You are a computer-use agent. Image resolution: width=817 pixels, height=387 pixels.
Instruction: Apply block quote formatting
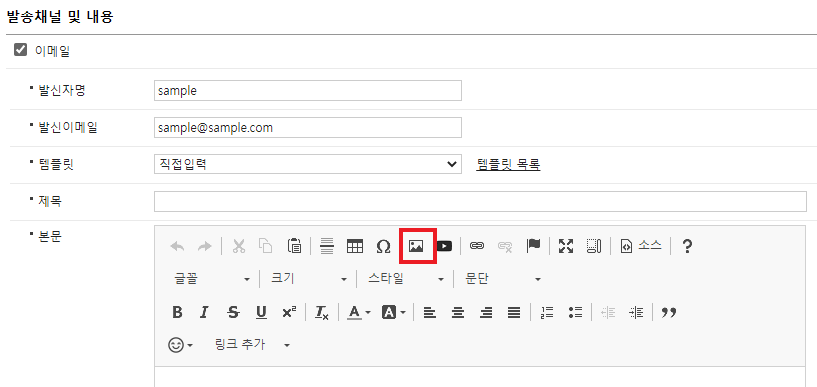pyautogui.click(x=669, y=313)
